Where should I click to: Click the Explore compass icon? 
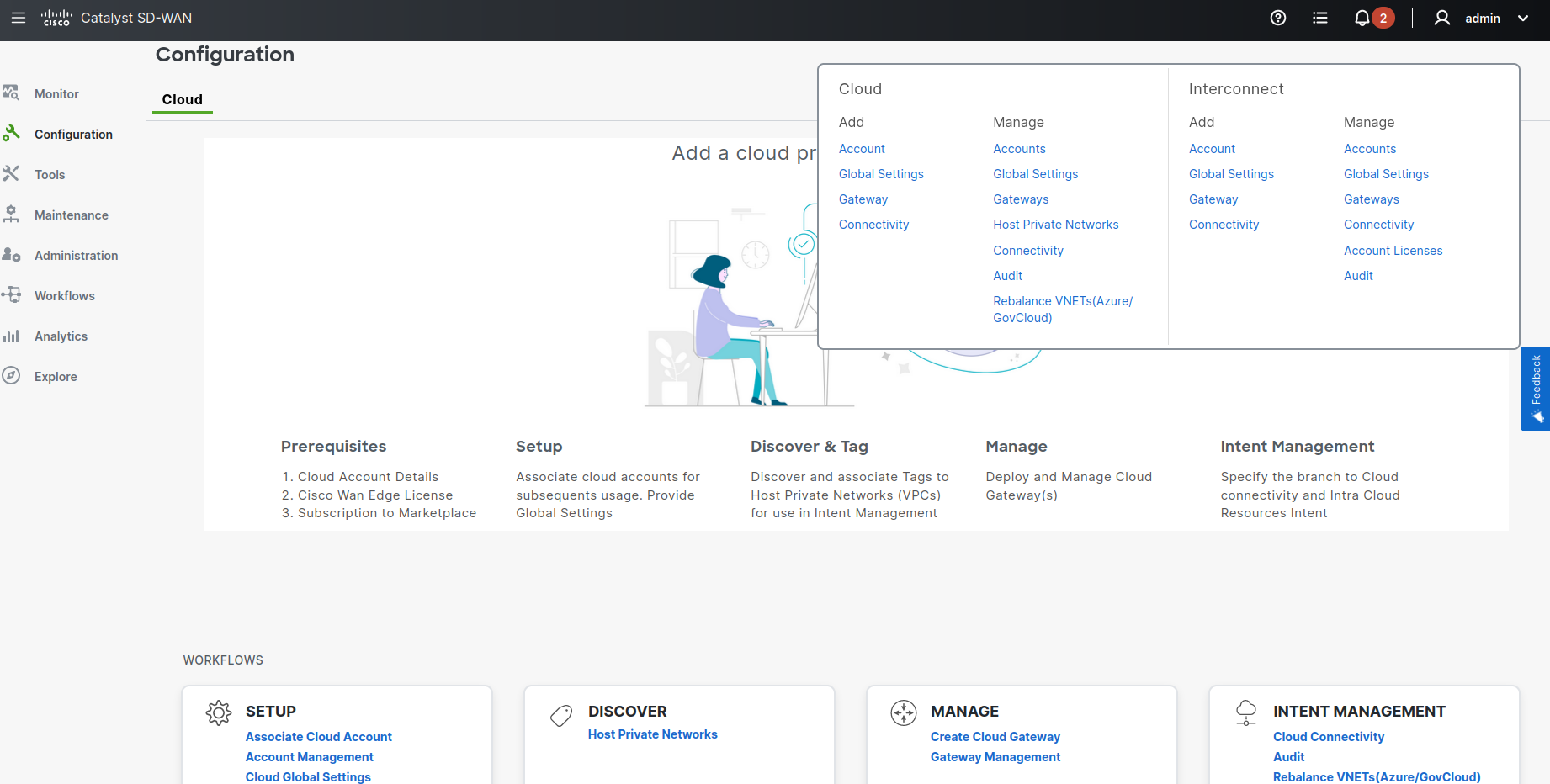(x=11, y=376)
